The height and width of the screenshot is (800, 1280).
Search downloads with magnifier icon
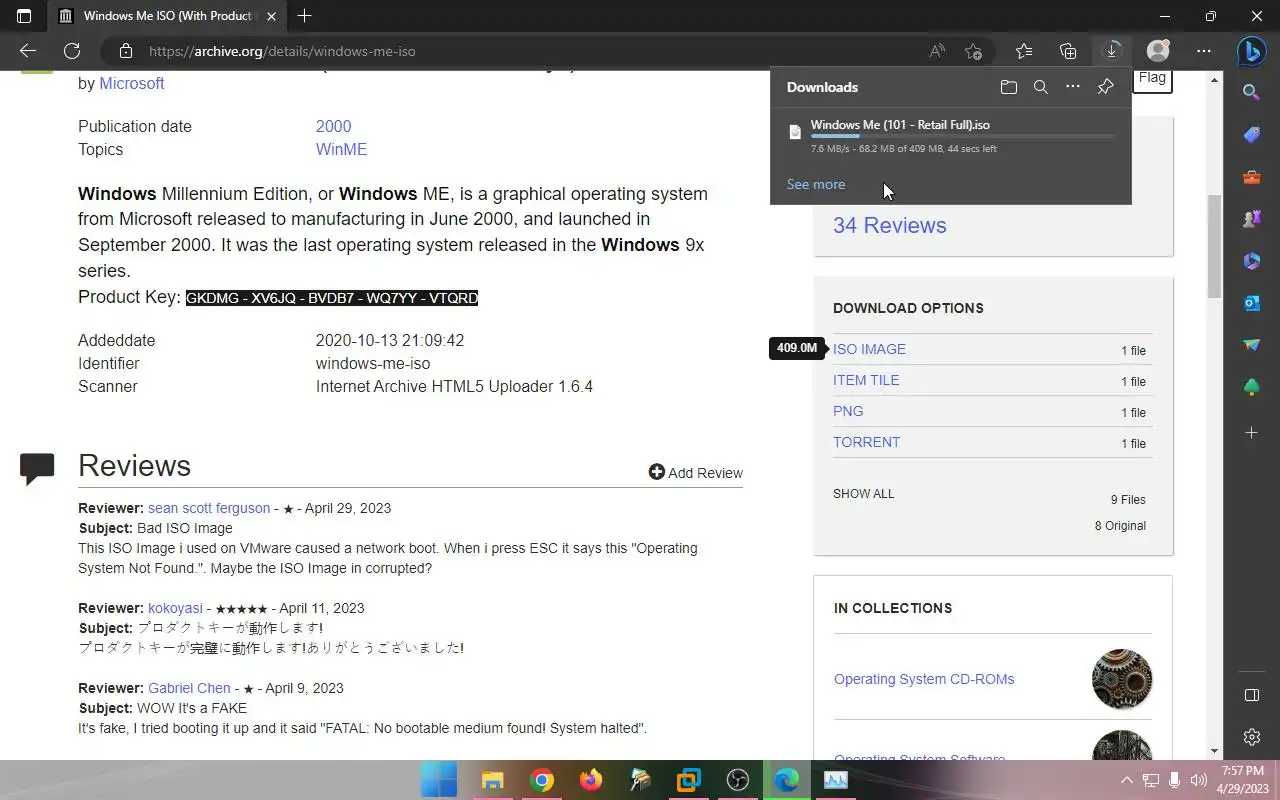click(1041, 87)
